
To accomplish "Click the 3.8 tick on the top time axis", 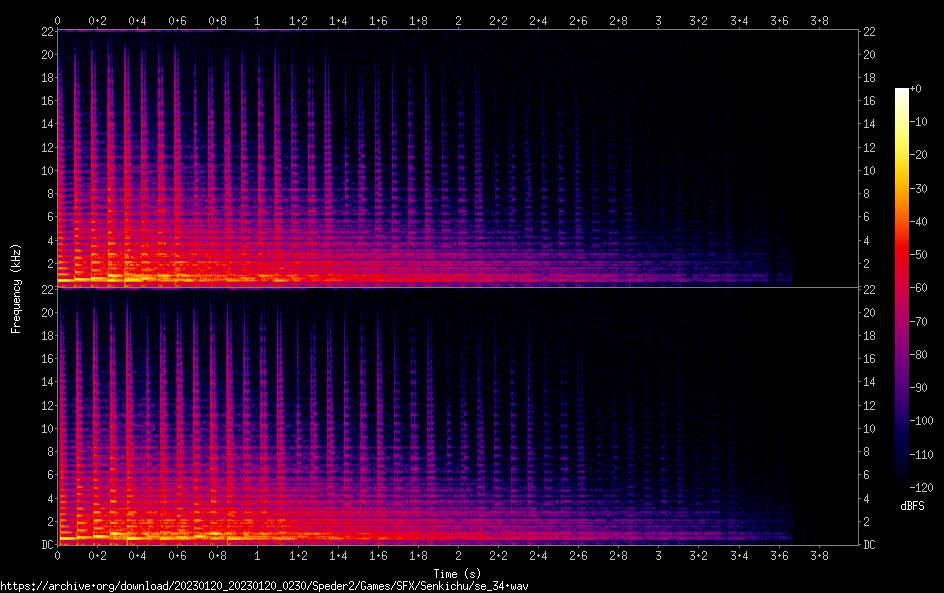I will 818,20.
